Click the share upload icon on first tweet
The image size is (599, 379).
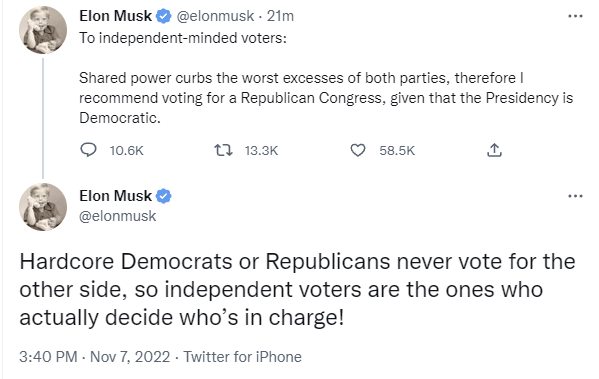click(x=494, y=150)
